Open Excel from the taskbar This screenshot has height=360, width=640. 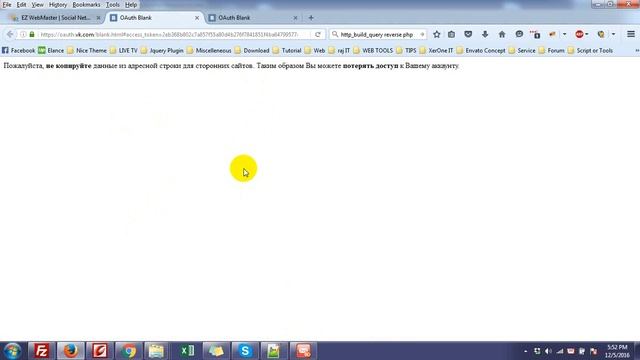coord(187,351)
